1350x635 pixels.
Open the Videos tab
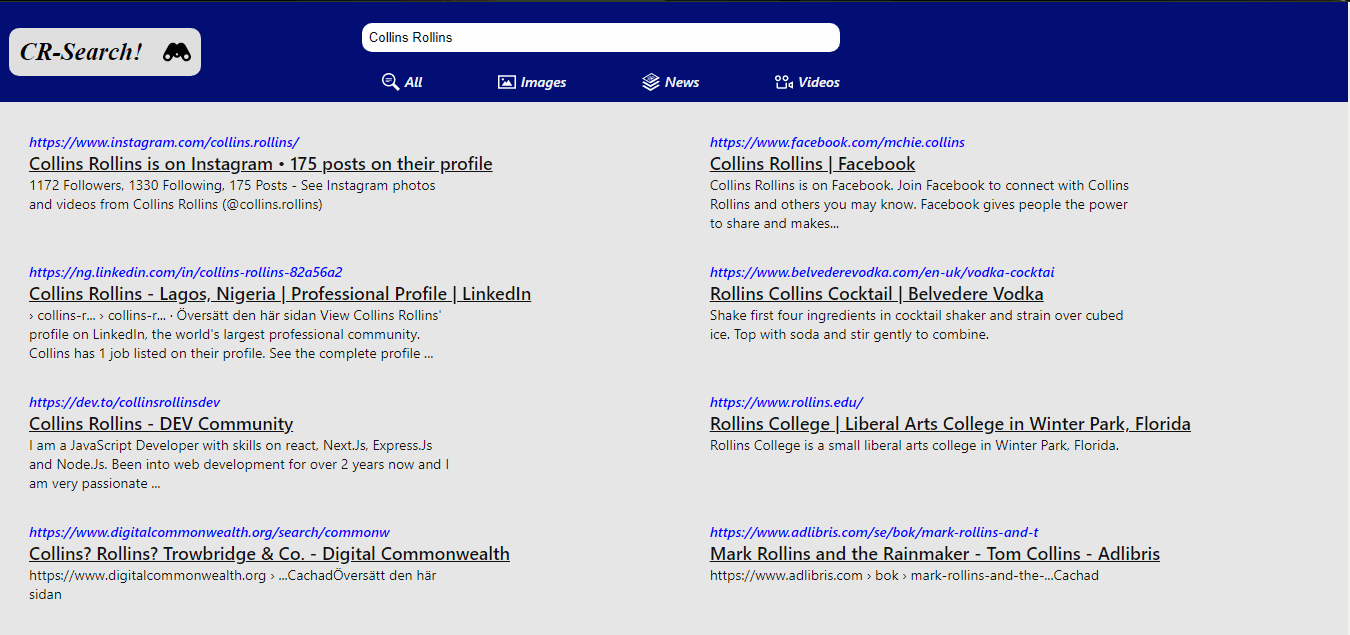click(x=808, y=82)
